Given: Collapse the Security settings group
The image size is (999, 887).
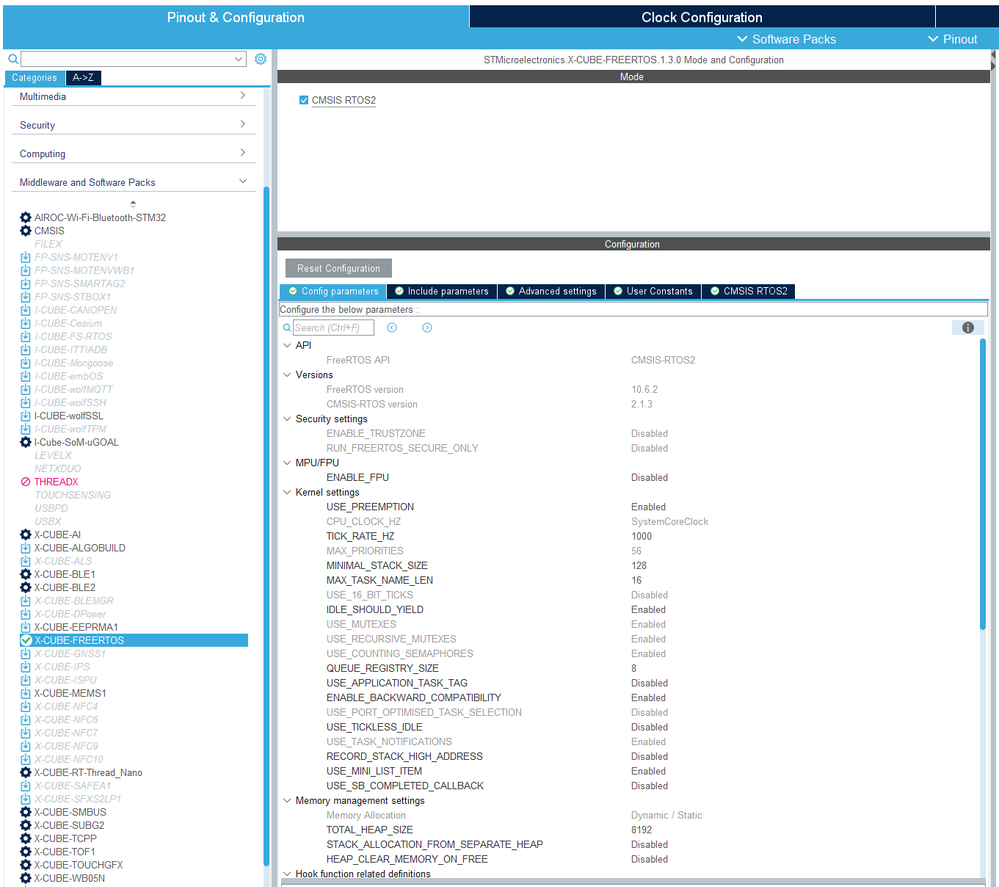Looking at the screenshot, I should point(287,419).
